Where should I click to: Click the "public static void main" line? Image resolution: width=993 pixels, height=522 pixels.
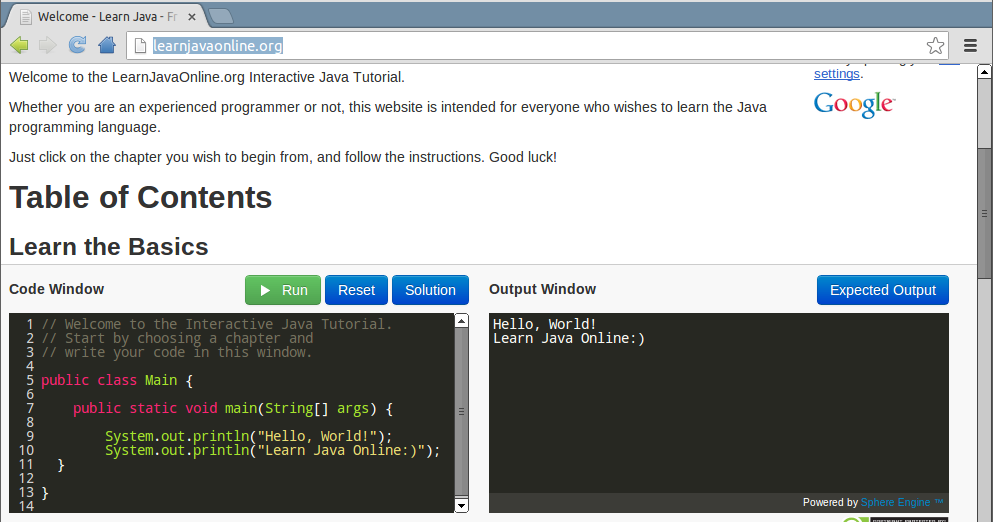pos(232,409)
